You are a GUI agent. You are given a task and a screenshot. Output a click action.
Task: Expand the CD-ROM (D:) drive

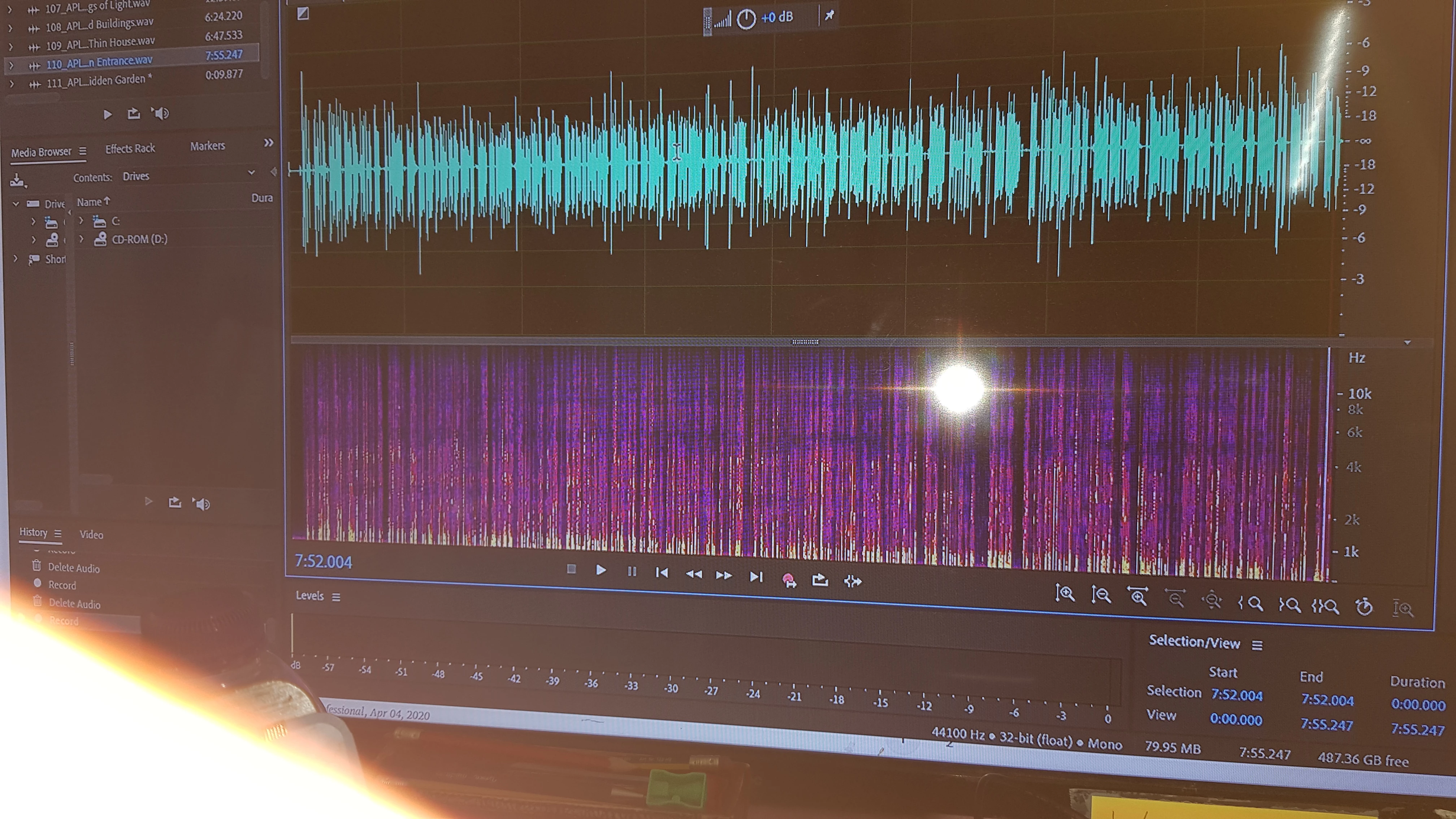81,240
